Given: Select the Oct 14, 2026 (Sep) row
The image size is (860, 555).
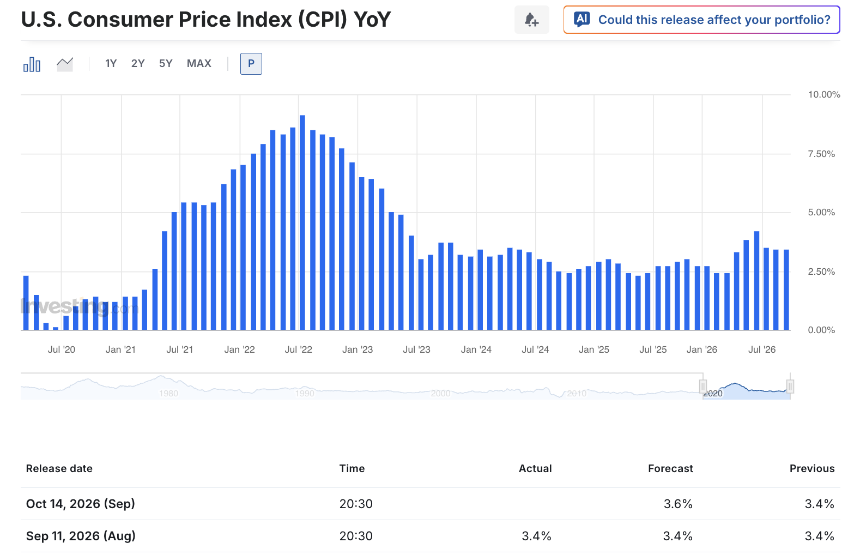Looking at the screenshot, I should point(430,503).
